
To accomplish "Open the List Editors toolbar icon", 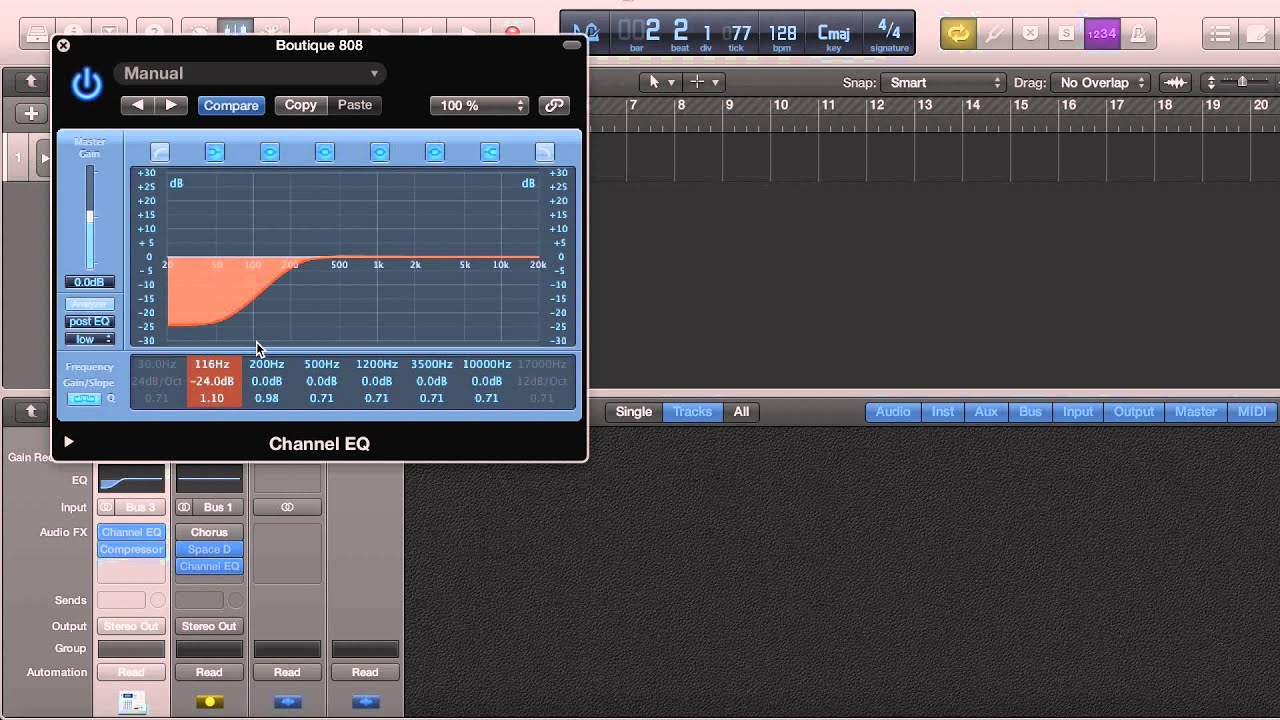I will (x=1220, y=34).
